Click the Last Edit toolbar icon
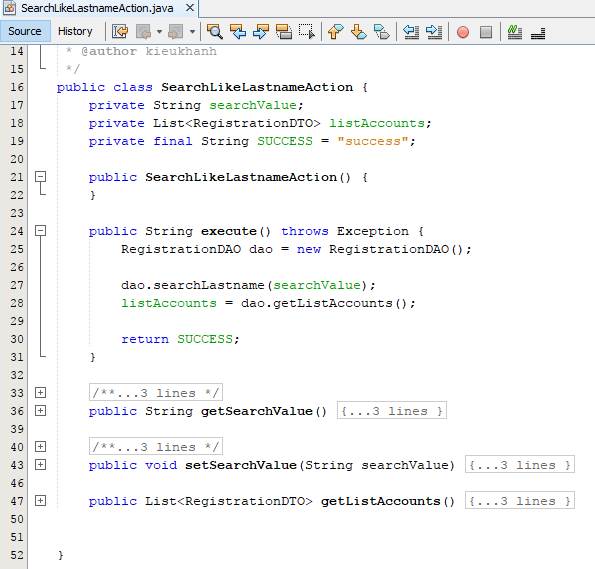The height and width of the screenshot is (569, 595). 120,32
